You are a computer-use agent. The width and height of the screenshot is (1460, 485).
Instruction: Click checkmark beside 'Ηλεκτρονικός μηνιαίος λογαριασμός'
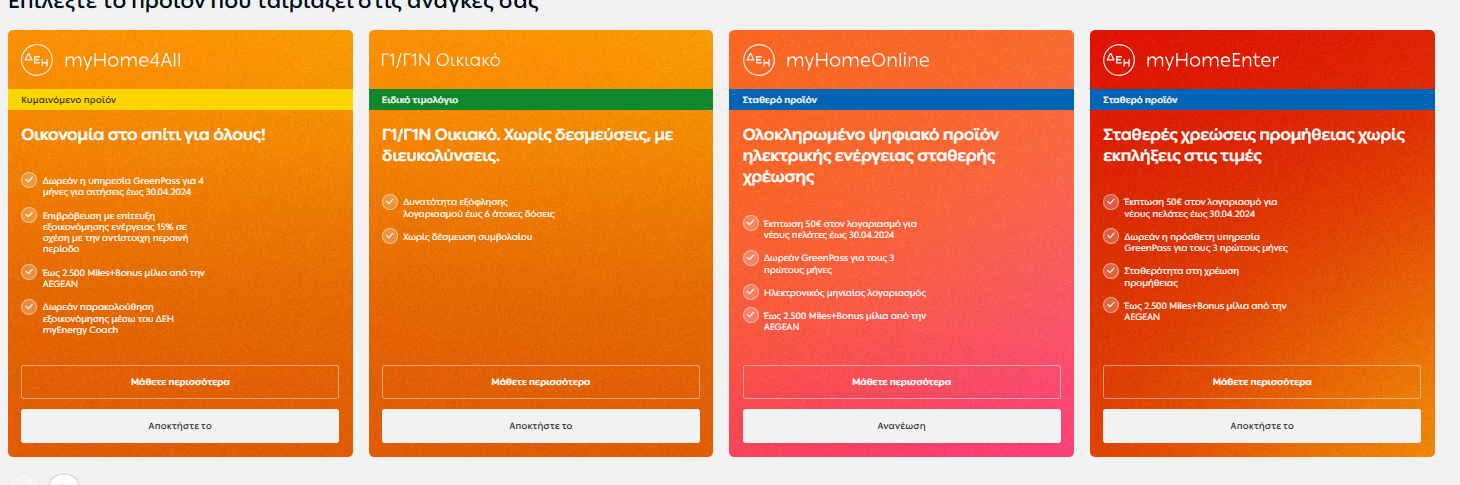coord(750,292)
